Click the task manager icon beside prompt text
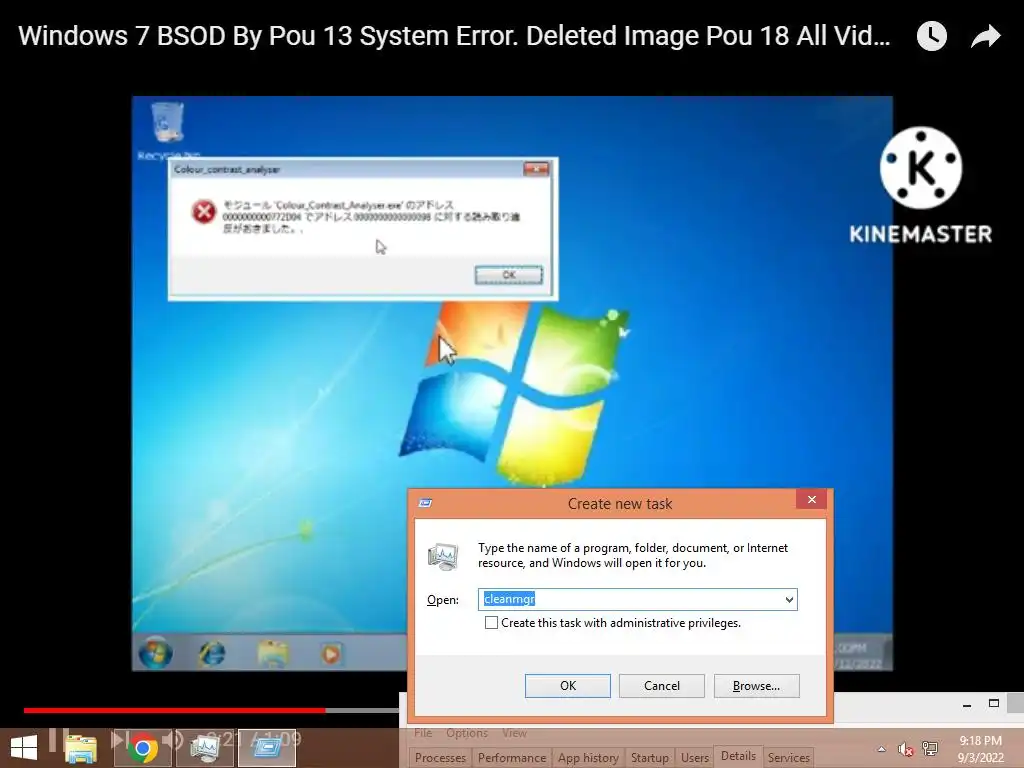This screenshot has height=768, width=1024. tap(443, 556)
